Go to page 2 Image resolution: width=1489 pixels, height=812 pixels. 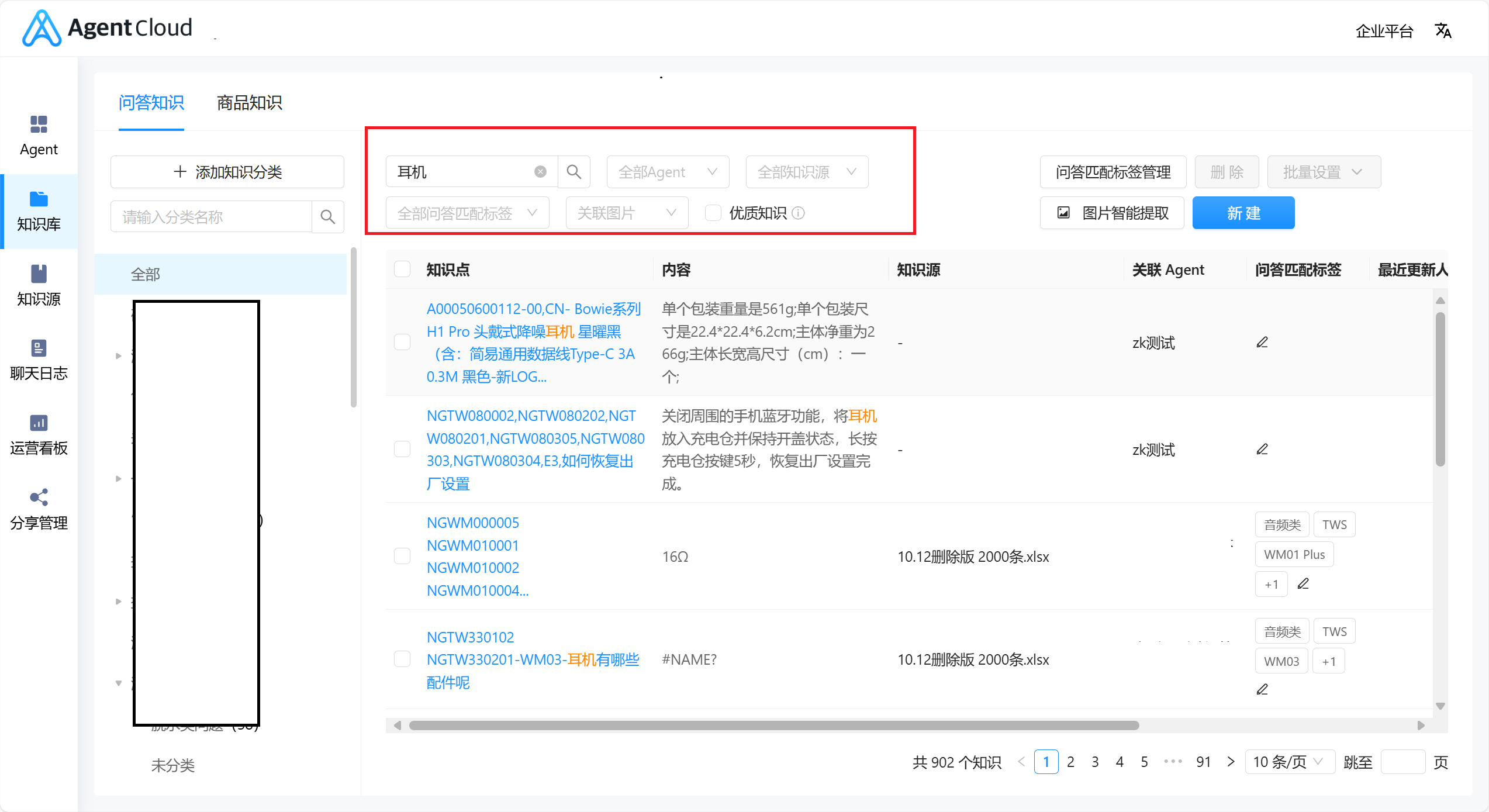[x=1070, y=762]
